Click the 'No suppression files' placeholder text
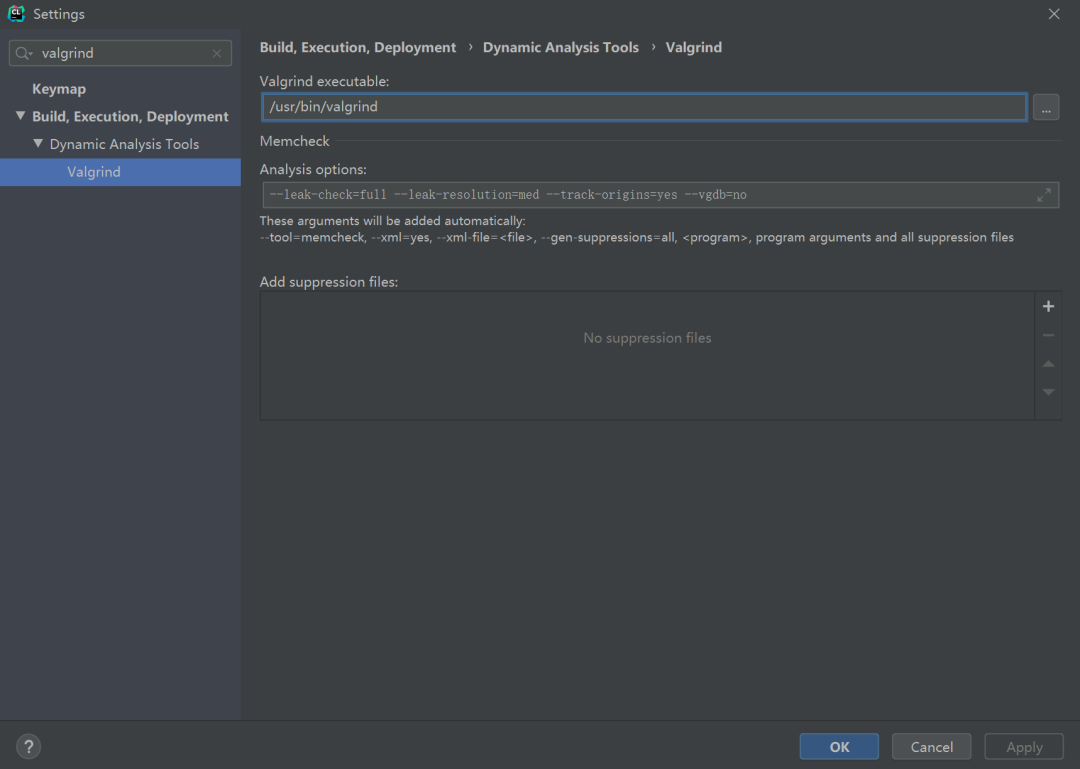 [647, 338]
